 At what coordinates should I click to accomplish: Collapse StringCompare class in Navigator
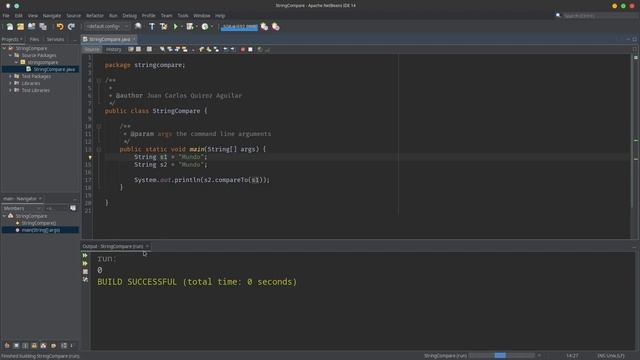click(x=4, y=216)
